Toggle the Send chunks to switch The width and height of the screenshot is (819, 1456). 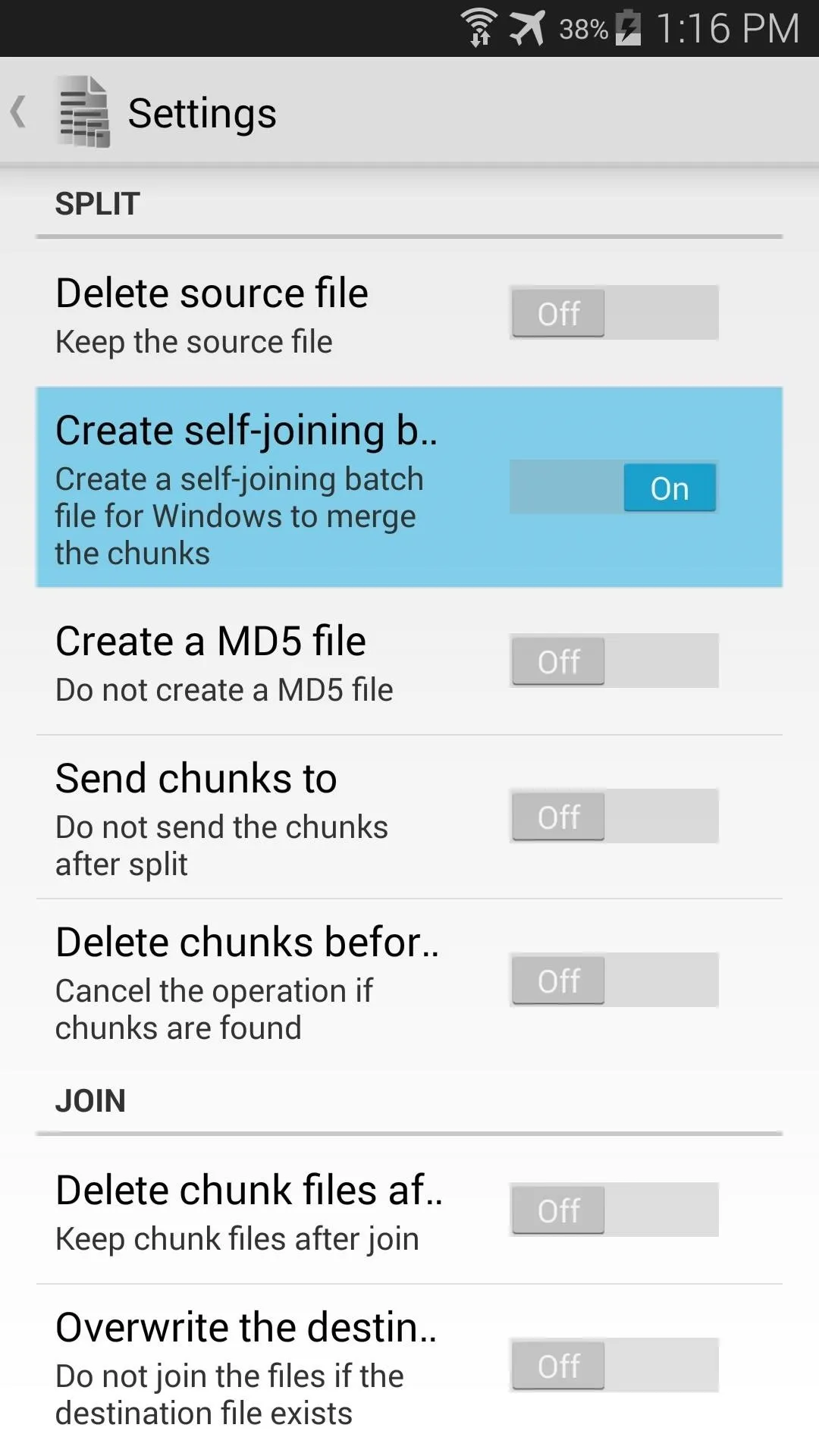613,816
